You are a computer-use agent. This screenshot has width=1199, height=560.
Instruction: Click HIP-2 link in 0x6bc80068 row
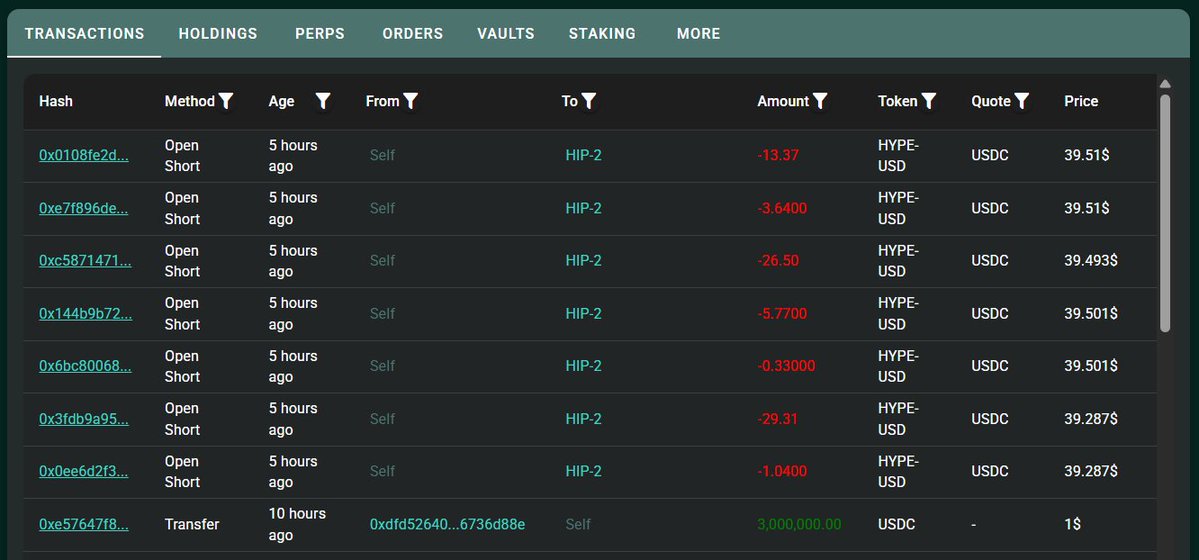point(583,366)
